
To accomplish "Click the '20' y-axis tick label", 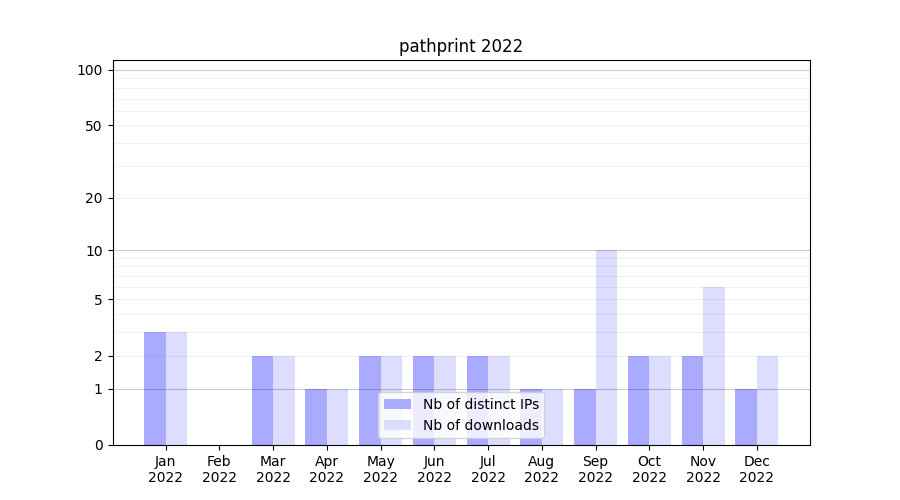I will (x=94, y=198).
